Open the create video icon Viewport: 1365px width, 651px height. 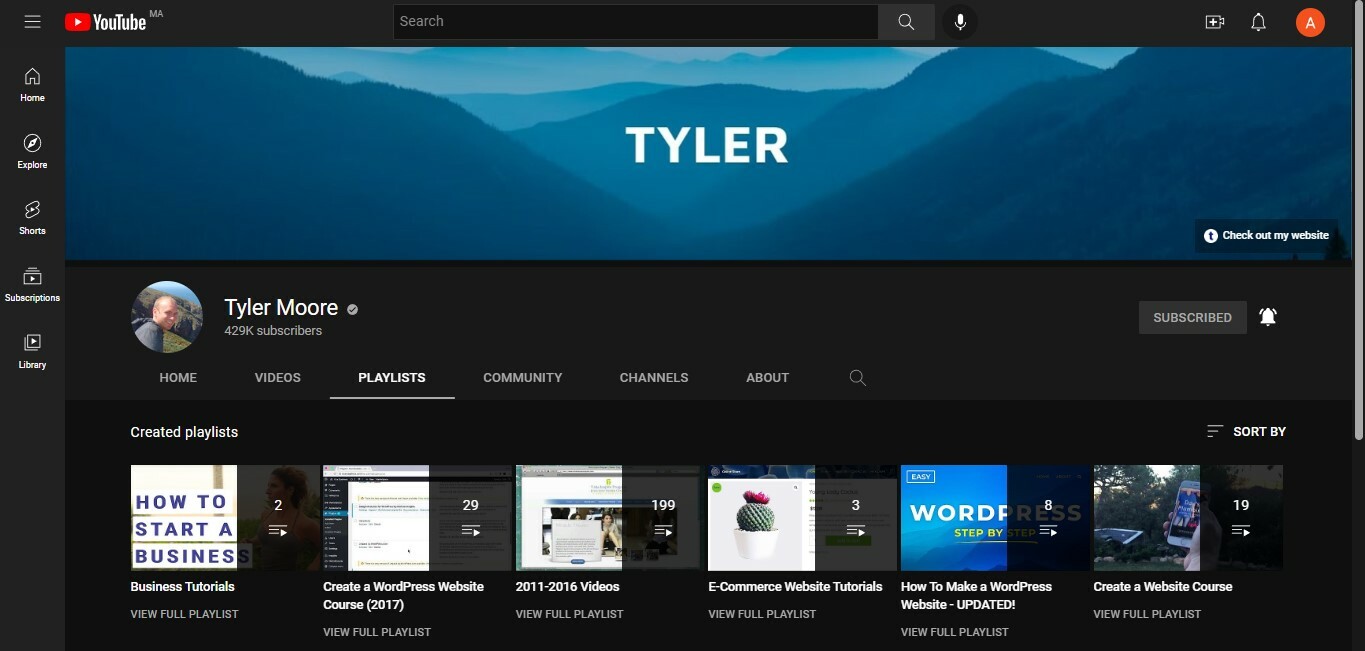click(1215, 22)
